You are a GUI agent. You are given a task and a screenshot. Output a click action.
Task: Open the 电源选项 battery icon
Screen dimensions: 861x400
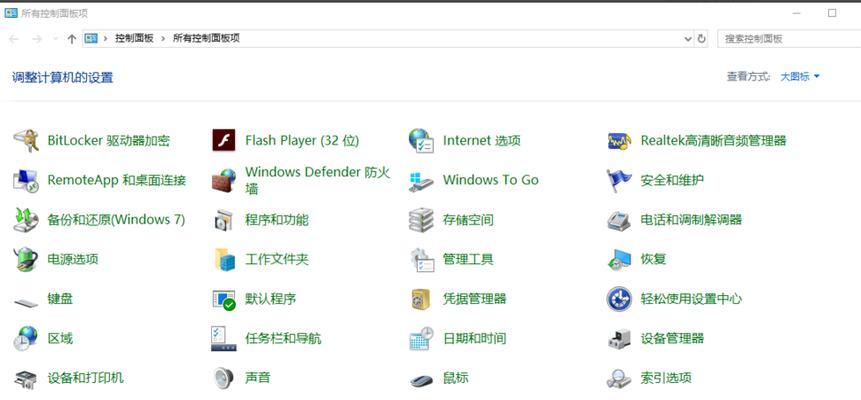click(26, 259)
